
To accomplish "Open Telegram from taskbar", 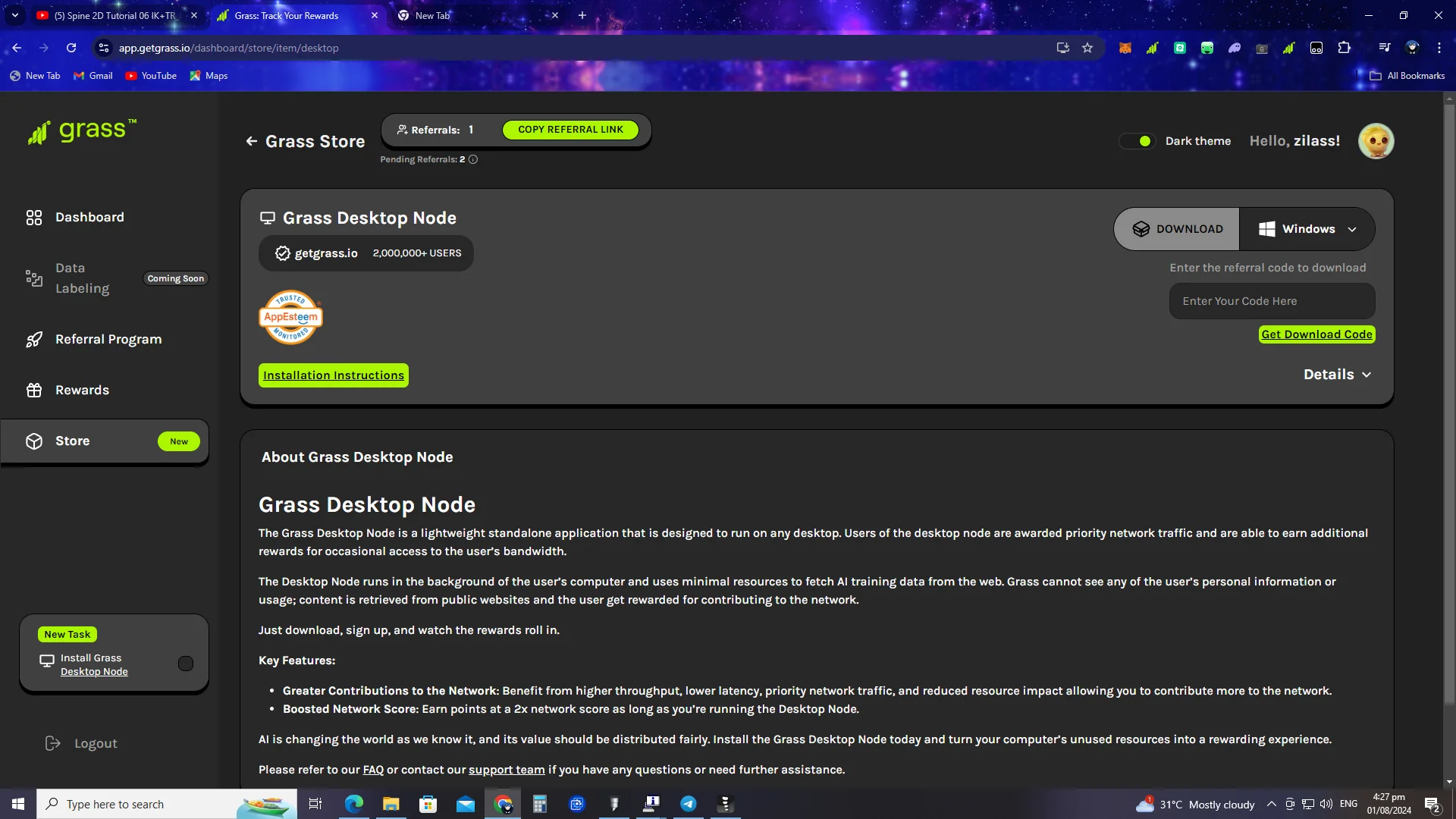I will (689, 804).
